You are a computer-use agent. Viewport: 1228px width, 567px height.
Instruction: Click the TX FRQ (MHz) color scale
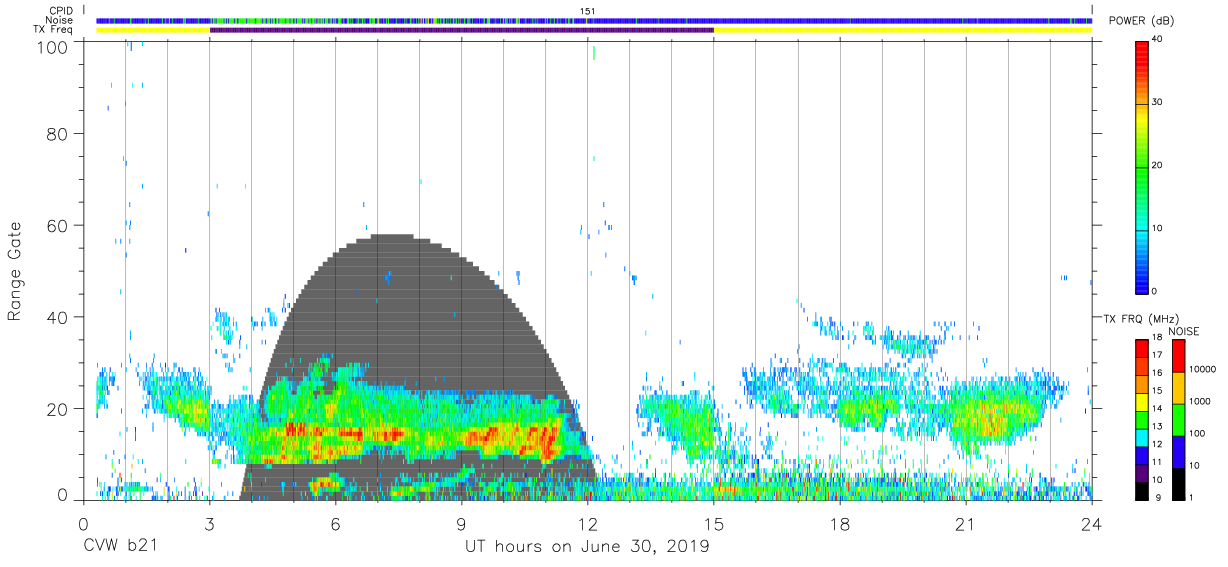coord(1142,420)
